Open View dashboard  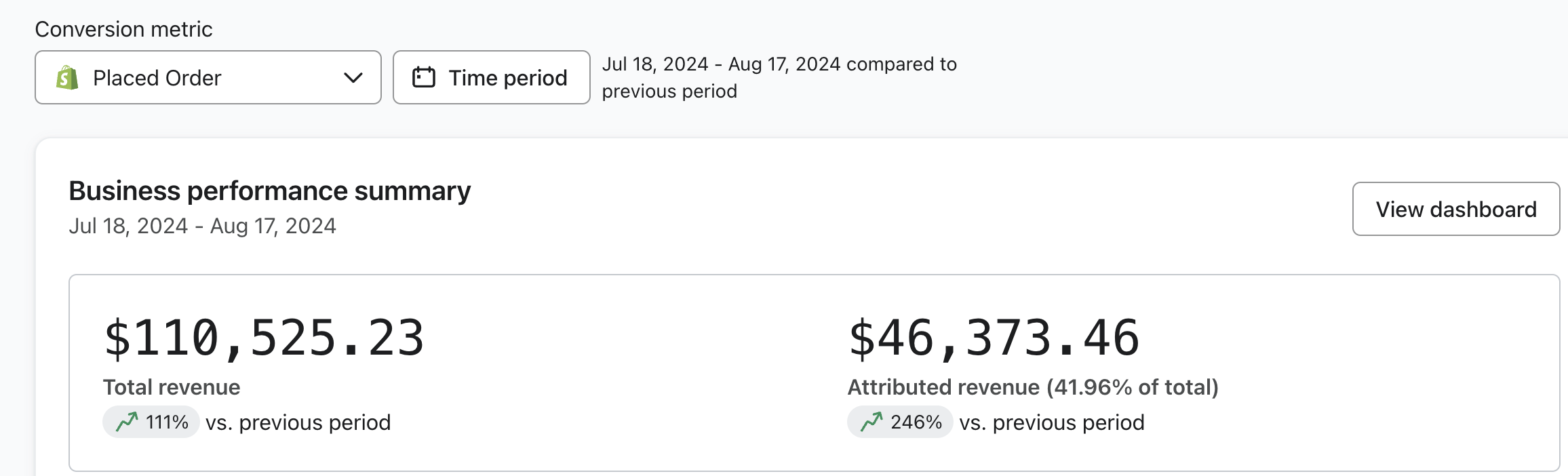(1455, 209)
